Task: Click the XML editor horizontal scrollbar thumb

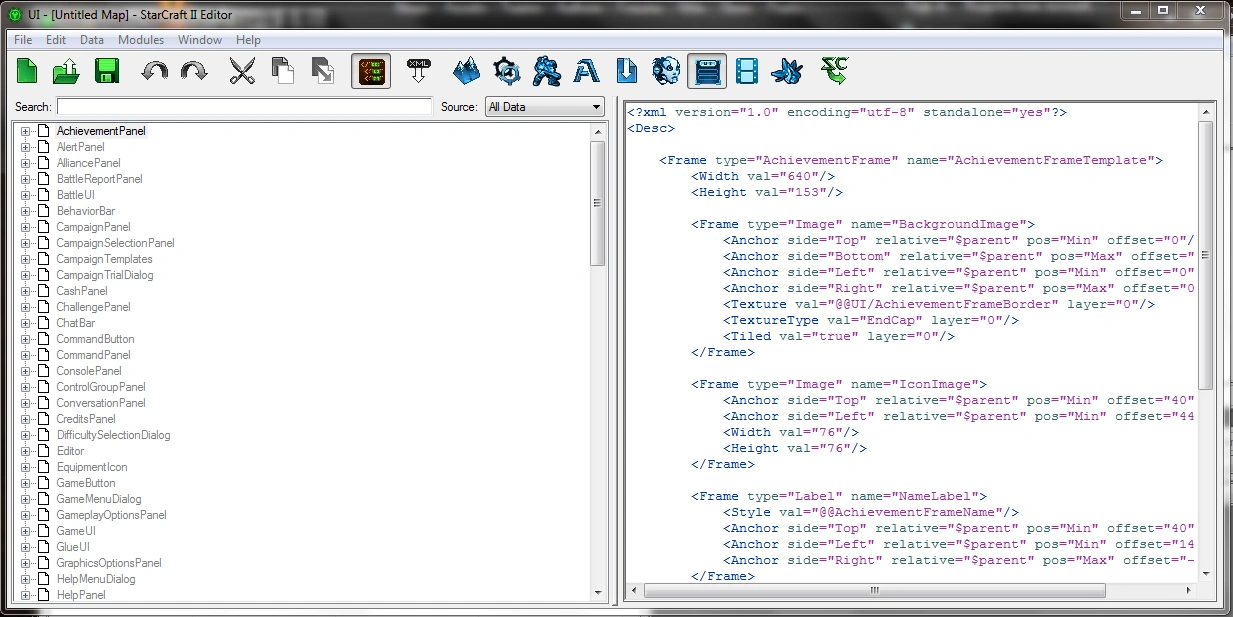Action: (x=873, y=591)
